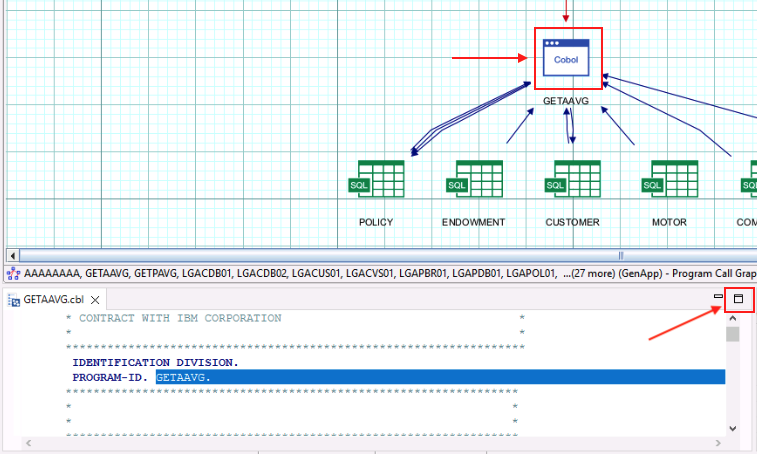Switch to the GETAAVG.cbl editor tab

pos(54,299)
